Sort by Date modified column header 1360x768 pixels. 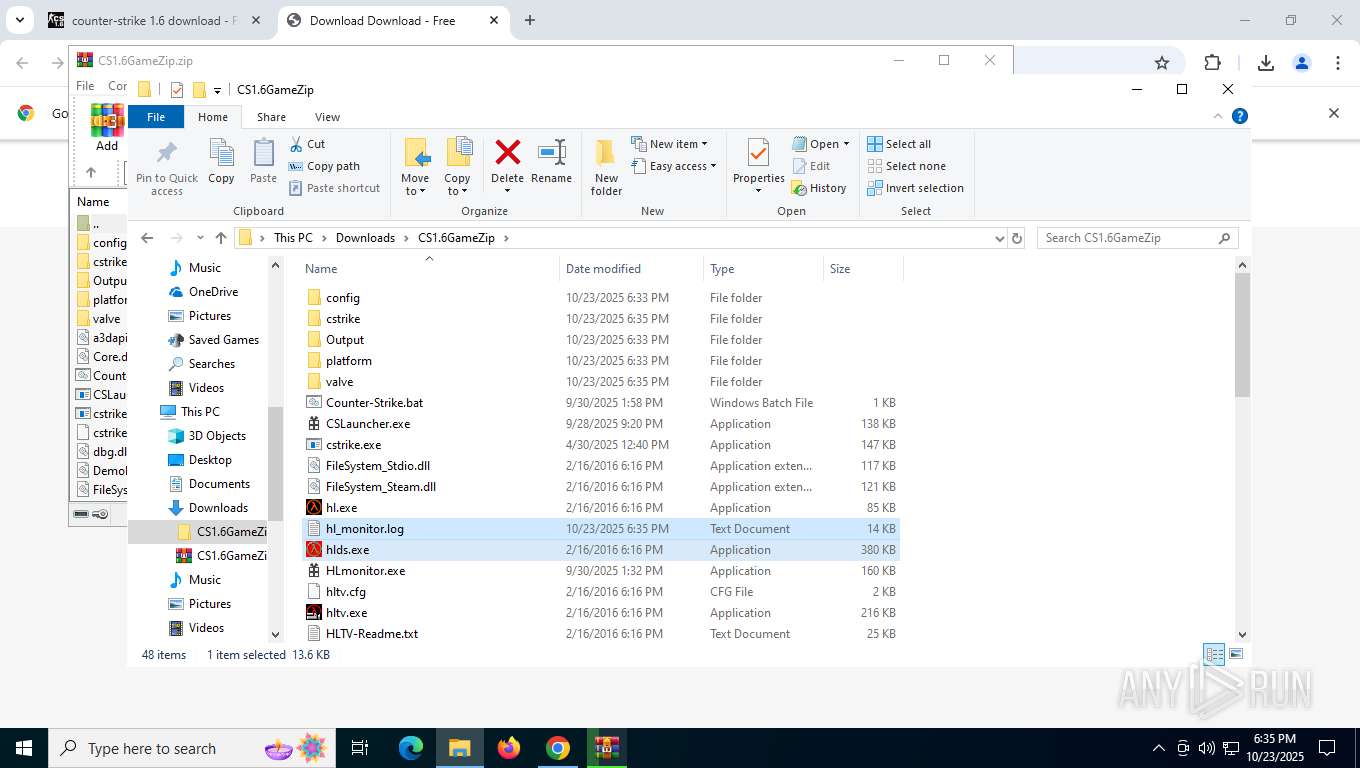coord(631,268)
